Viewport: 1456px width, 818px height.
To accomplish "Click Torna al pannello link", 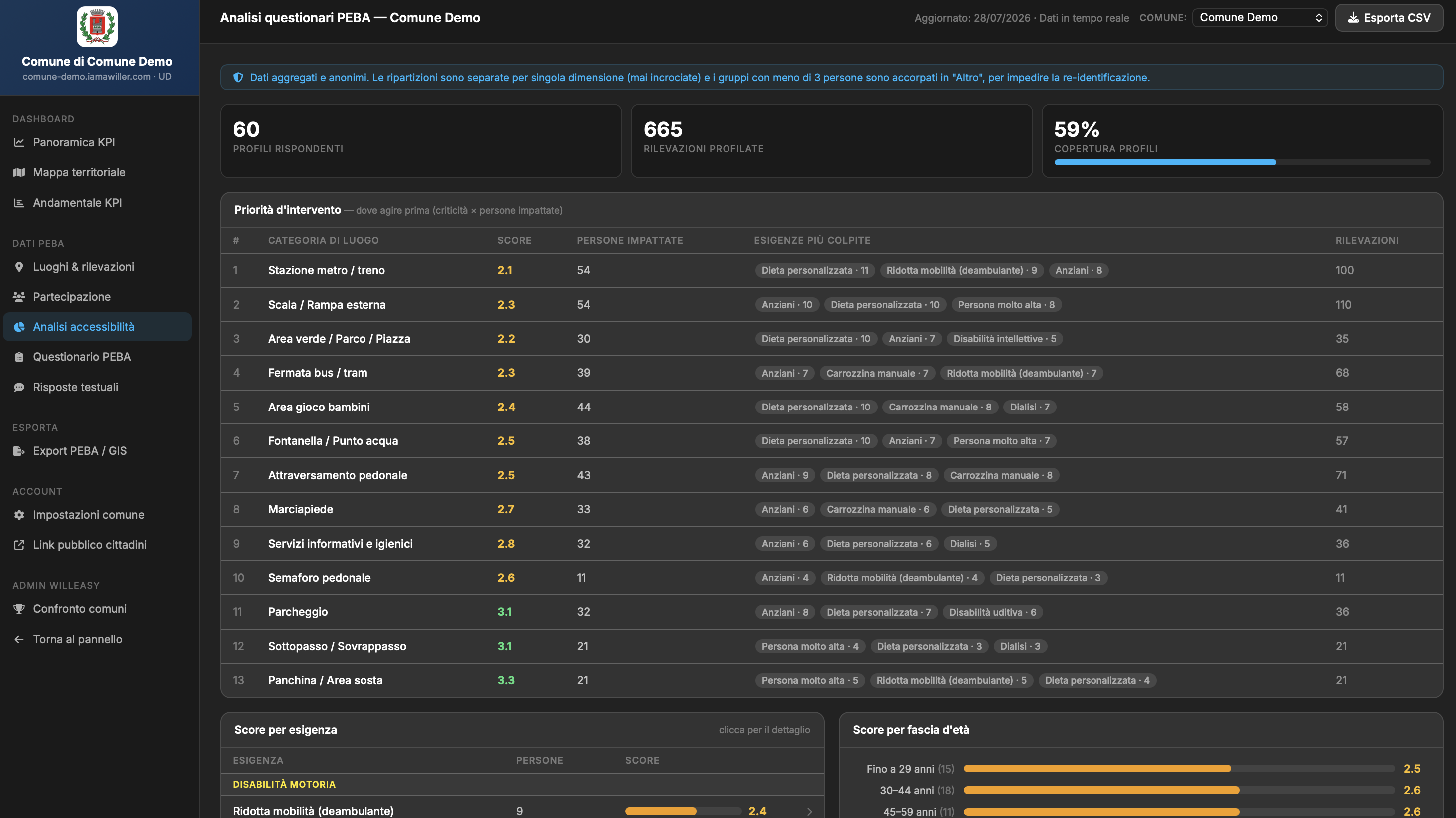I will (97, 639).
